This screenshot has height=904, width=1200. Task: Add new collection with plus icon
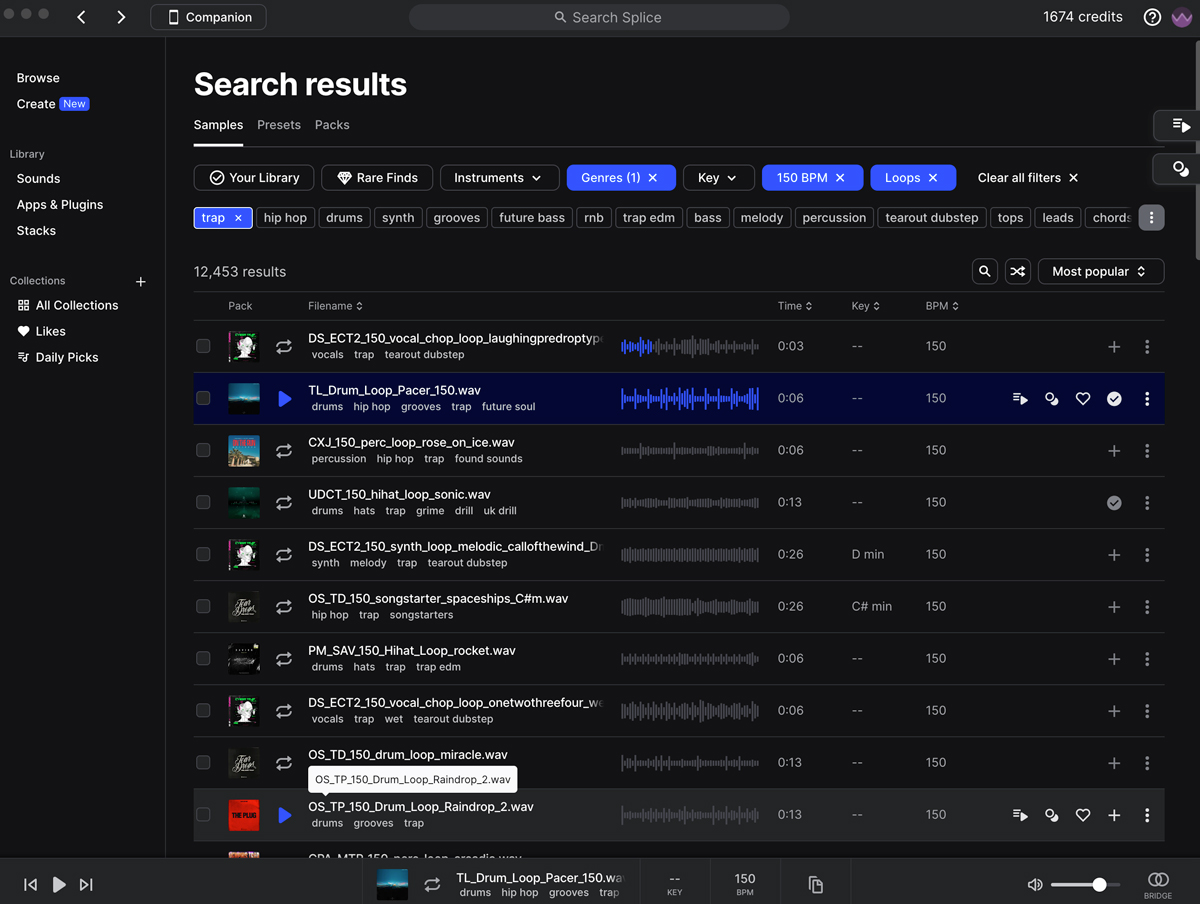pos(141,281)
